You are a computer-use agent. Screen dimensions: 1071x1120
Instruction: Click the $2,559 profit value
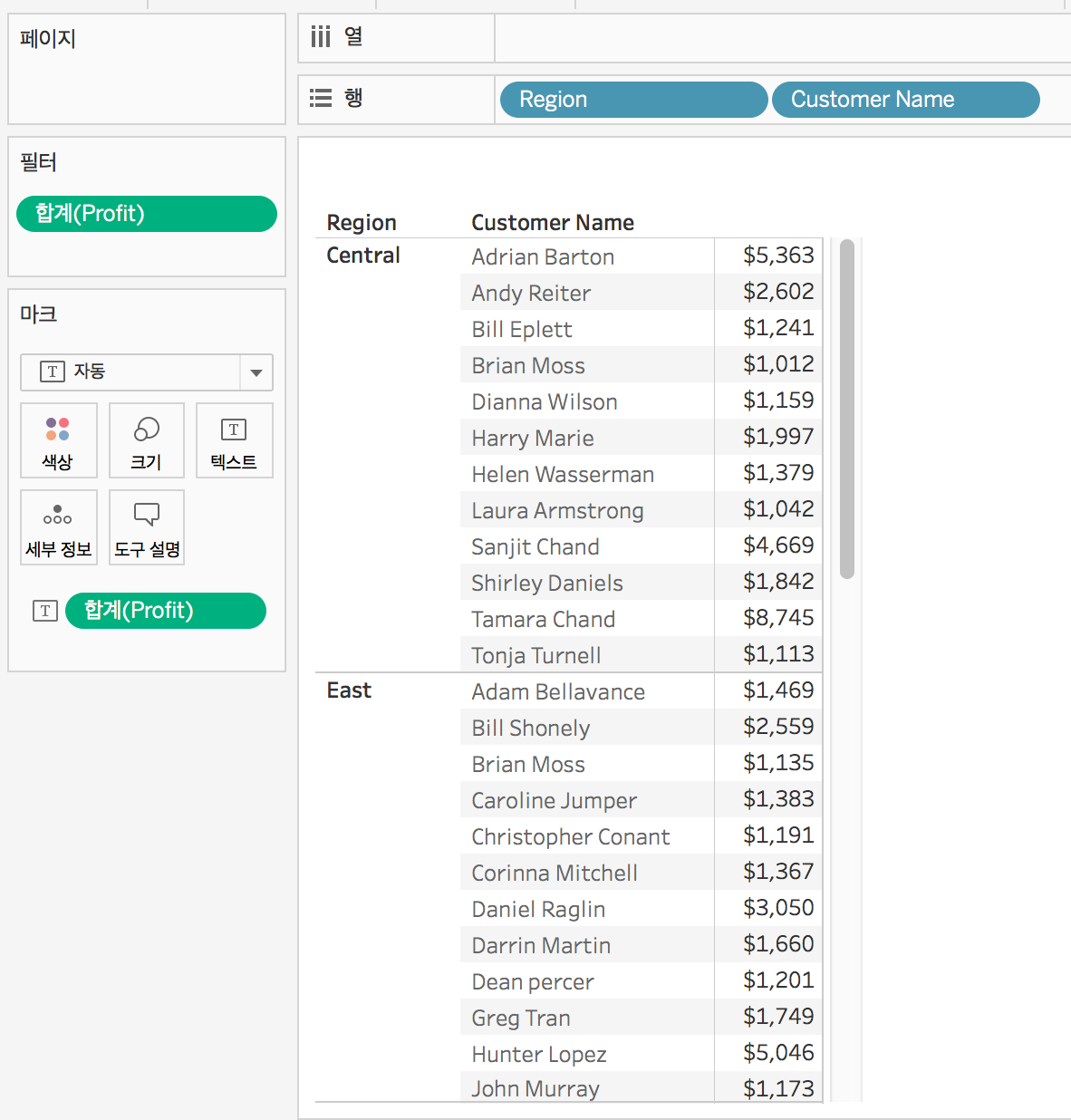pyautogui.click(x=778, y=727)
